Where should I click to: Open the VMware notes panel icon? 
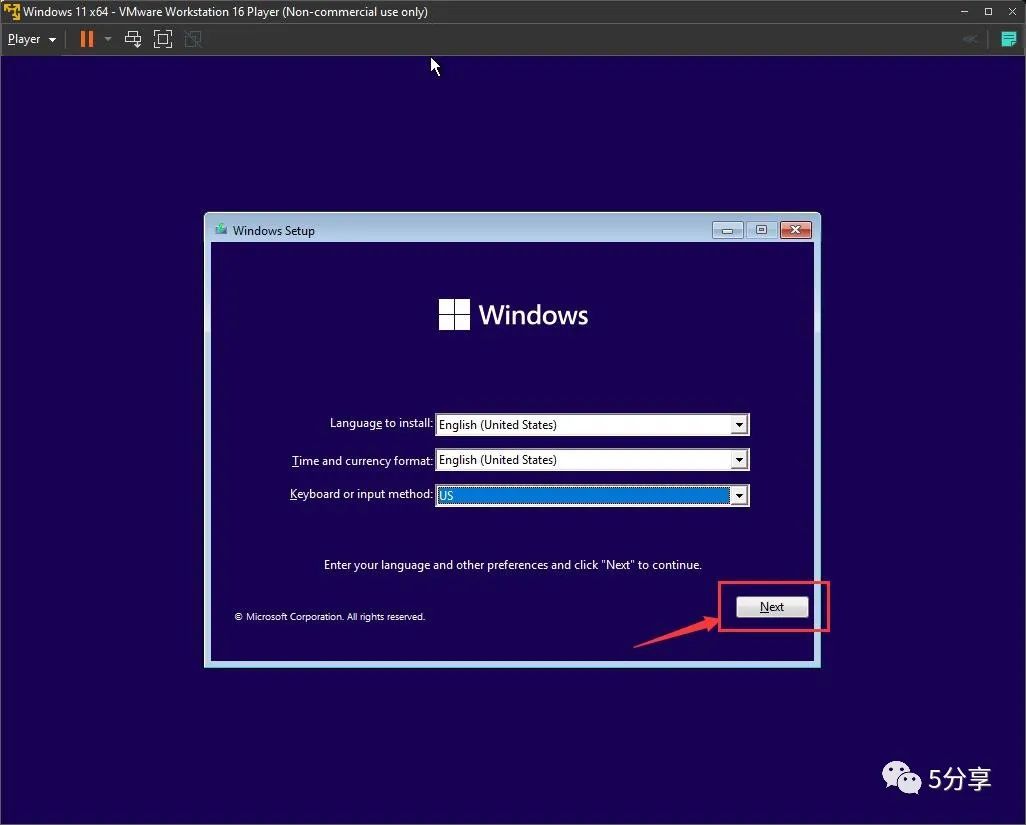click(x=1008, y=39)
